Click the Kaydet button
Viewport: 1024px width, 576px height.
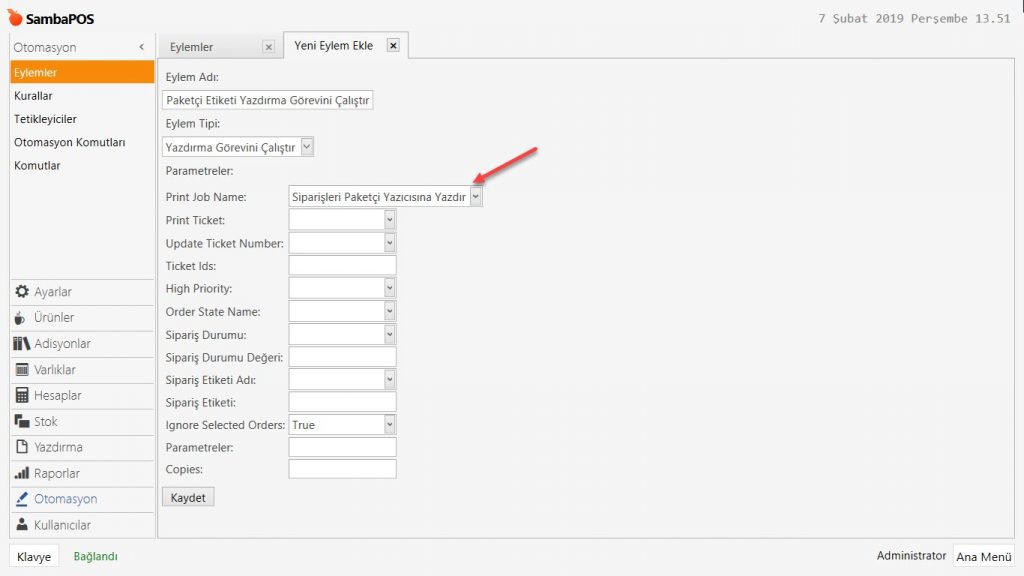[x=188, y=497]
